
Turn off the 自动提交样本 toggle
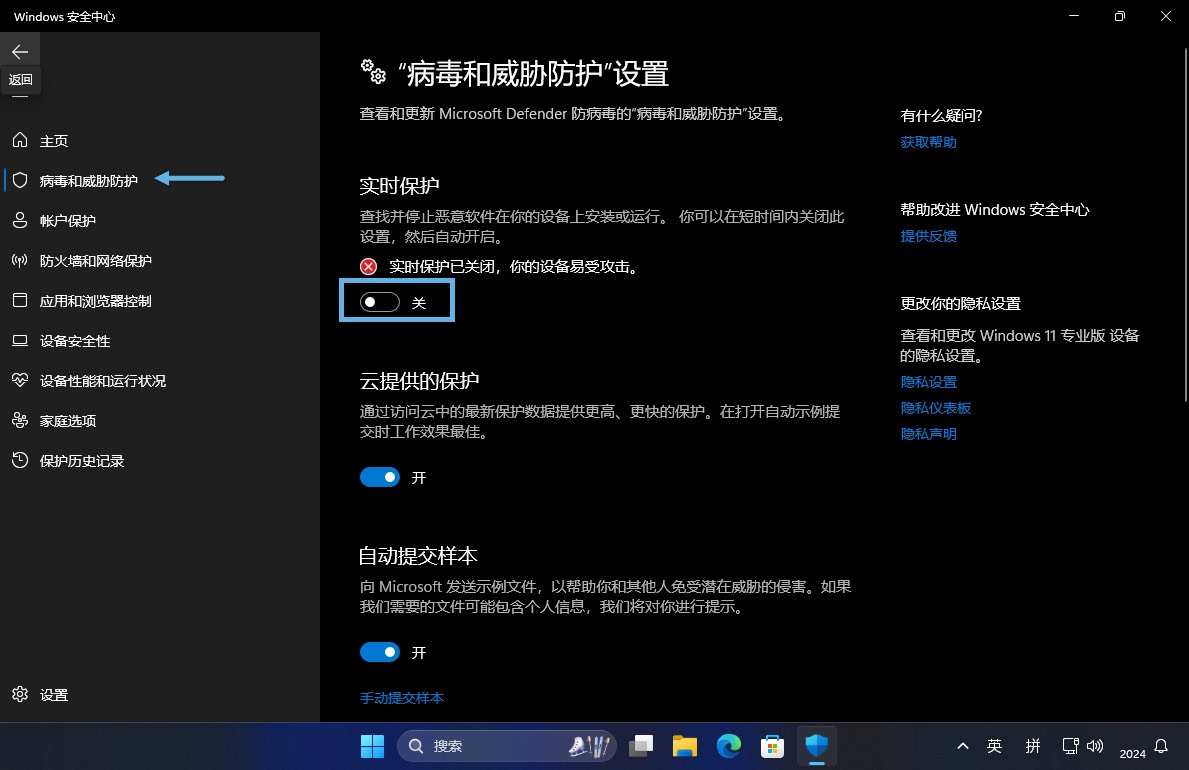pos(380,652)
